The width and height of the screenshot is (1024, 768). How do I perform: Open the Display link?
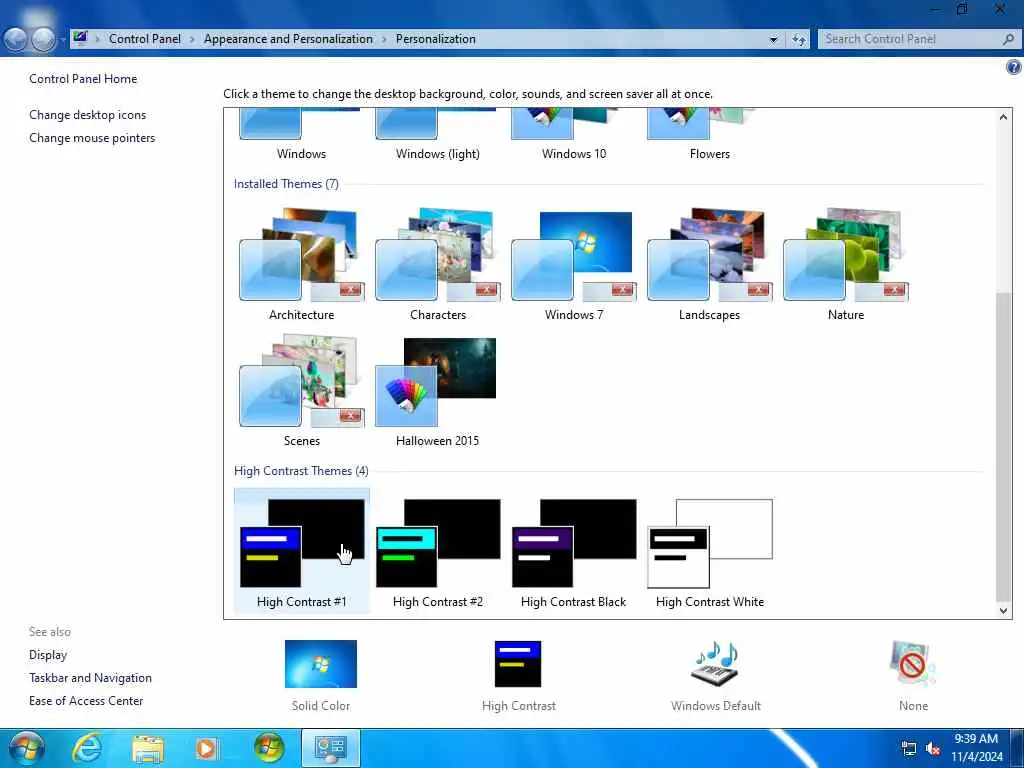[x=48, y=655]
